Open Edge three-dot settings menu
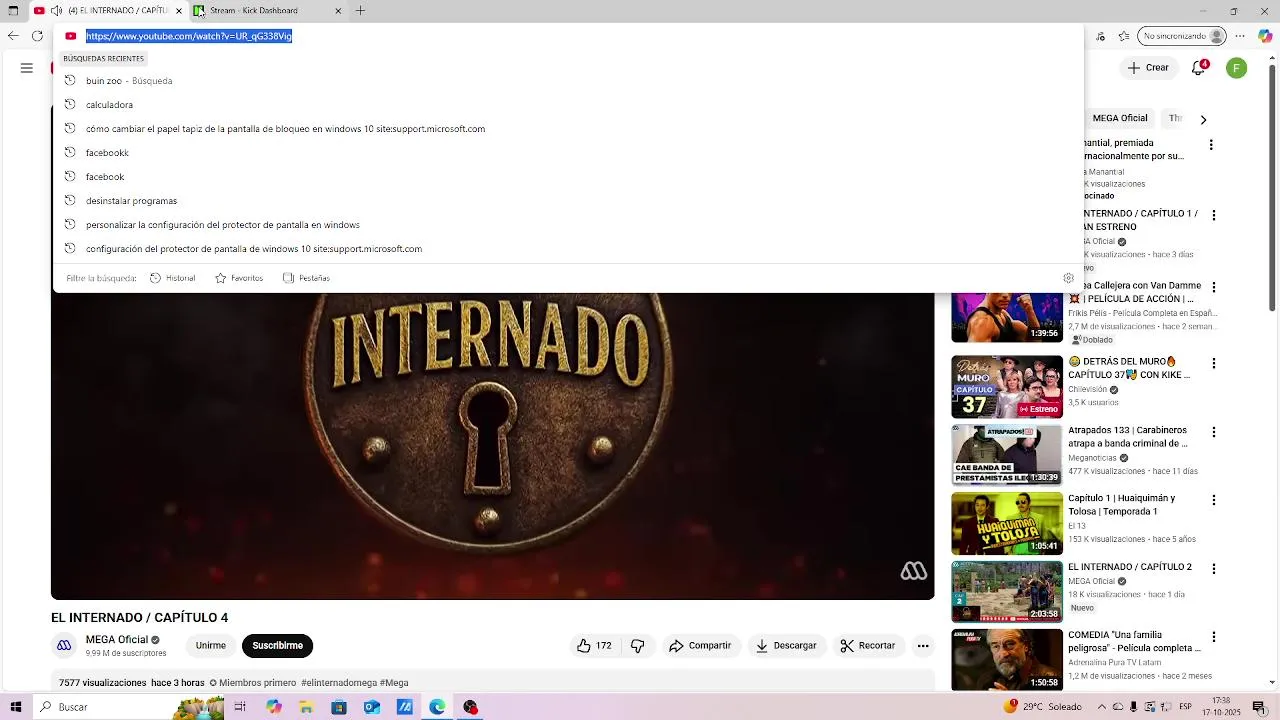Image resolution: width=1280 pixels, height=720 pixels. click(1241, 36)
